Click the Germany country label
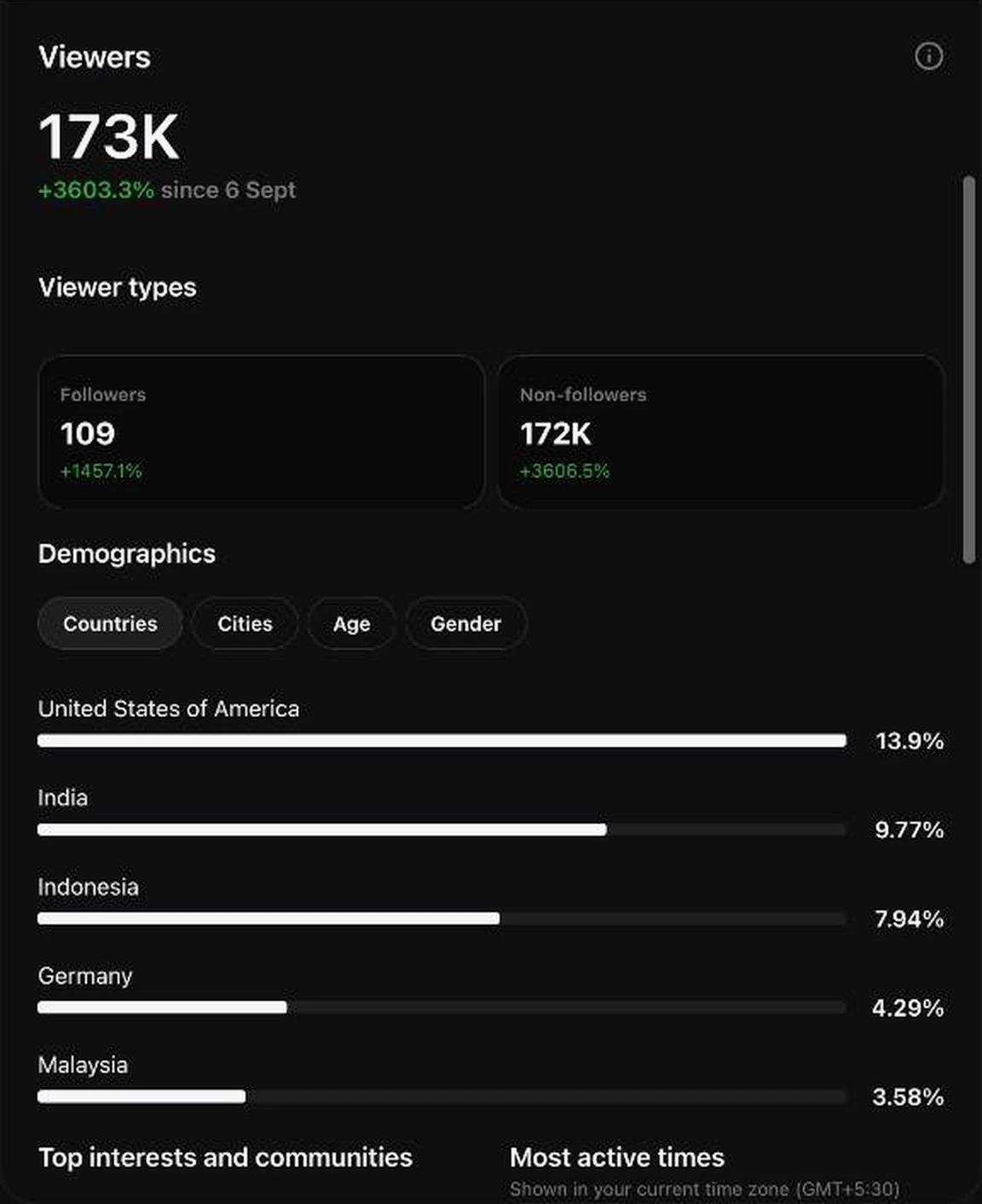 [x=85, y=975]
